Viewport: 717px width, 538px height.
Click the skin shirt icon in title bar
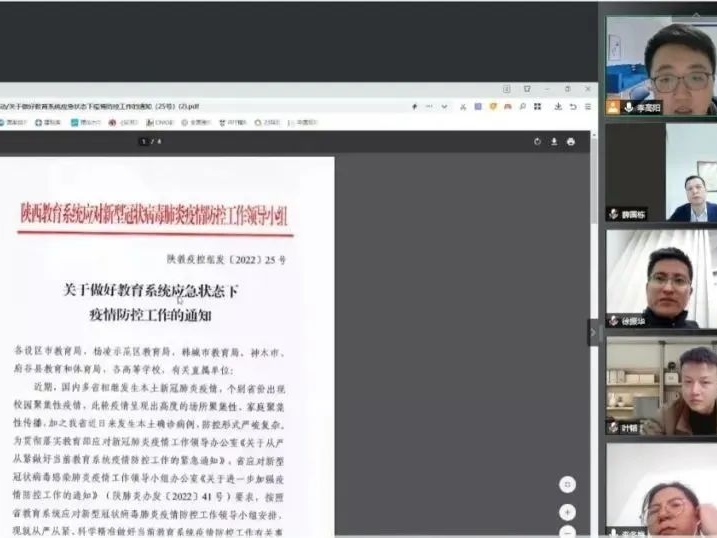pyautogui.click(x=527, y=89)
